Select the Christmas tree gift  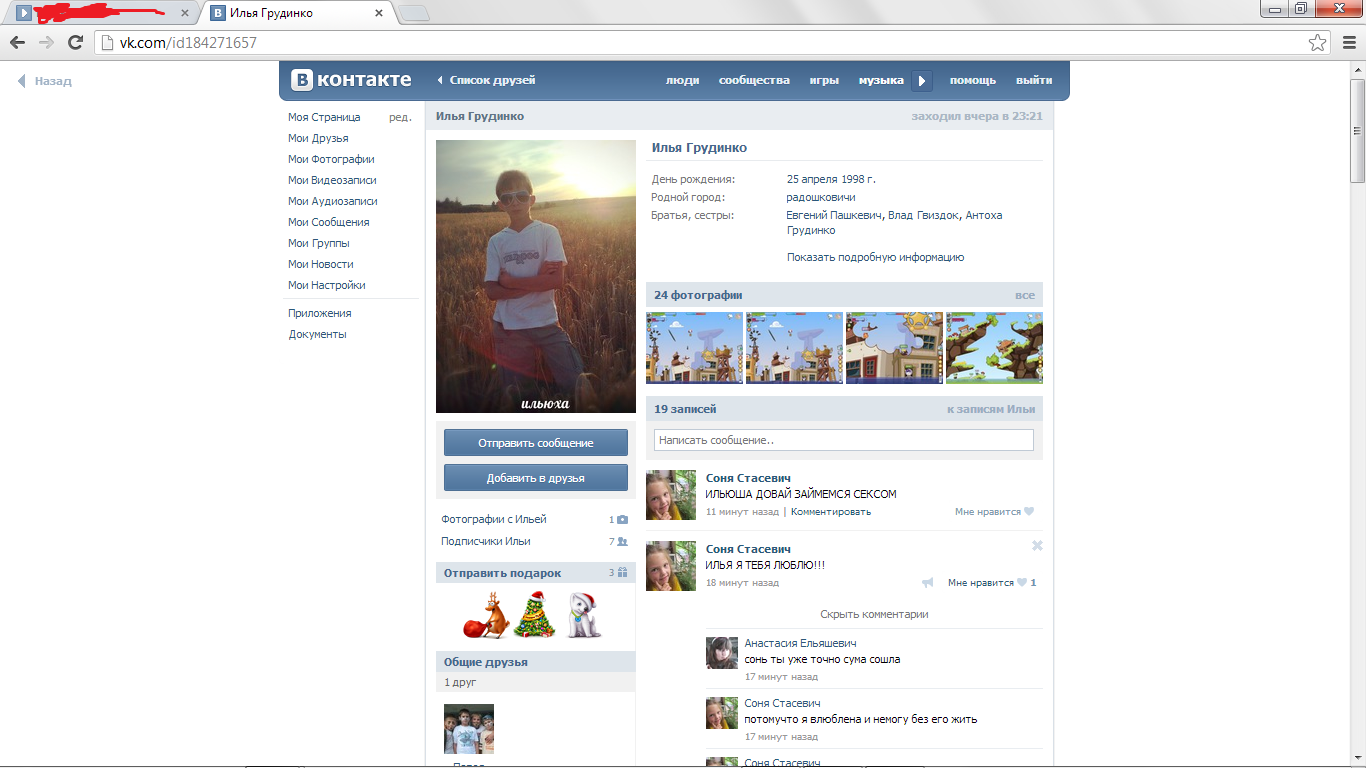534,615
